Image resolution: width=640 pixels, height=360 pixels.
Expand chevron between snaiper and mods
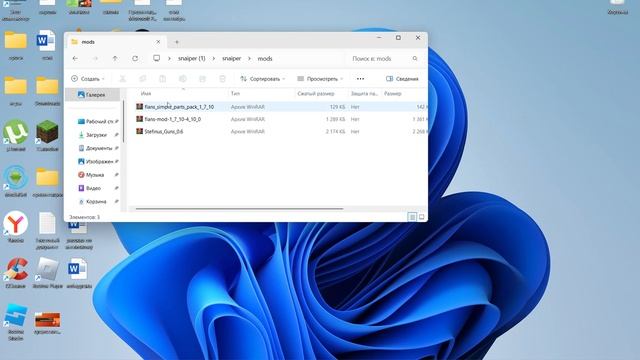249,59
